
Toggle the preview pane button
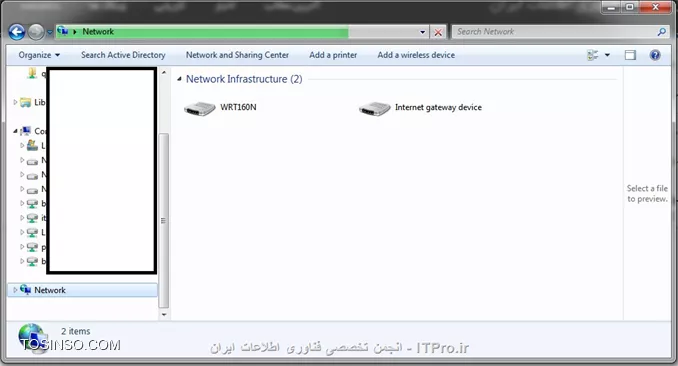[x=630, y=55]
